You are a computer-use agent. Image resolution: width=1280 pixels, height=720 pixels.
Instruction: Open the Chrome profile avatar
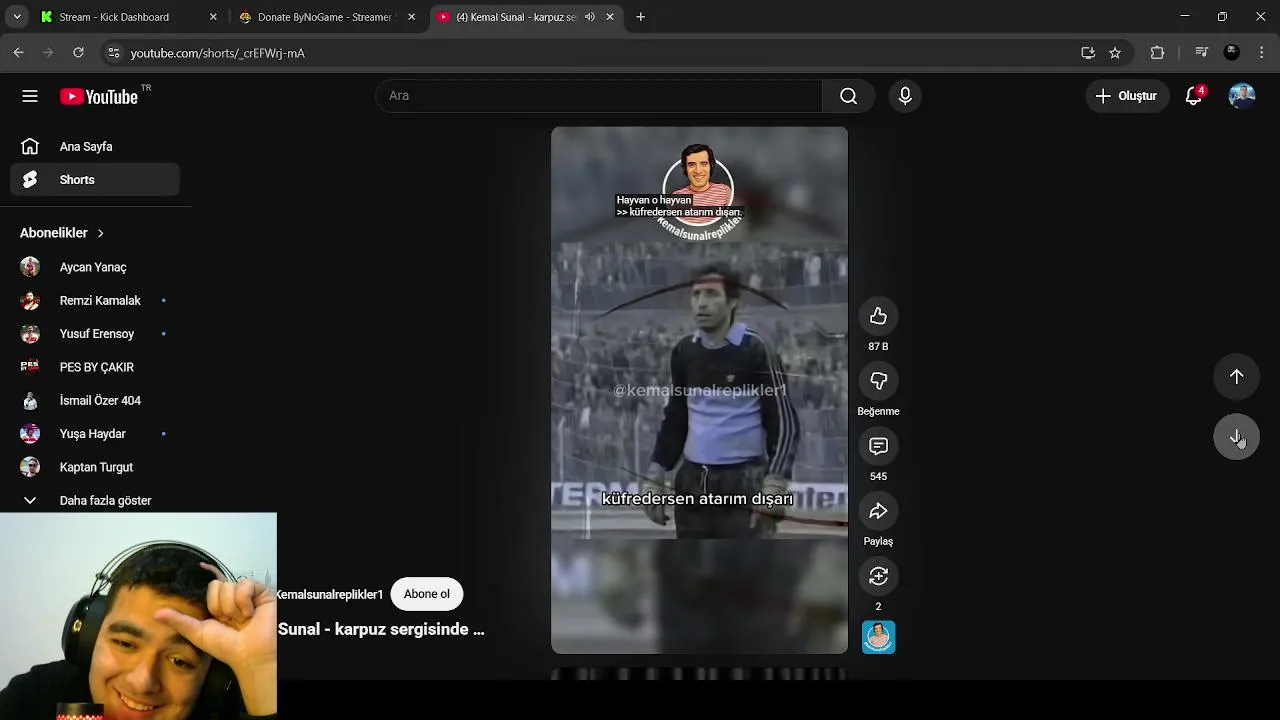coord(1232,53)
